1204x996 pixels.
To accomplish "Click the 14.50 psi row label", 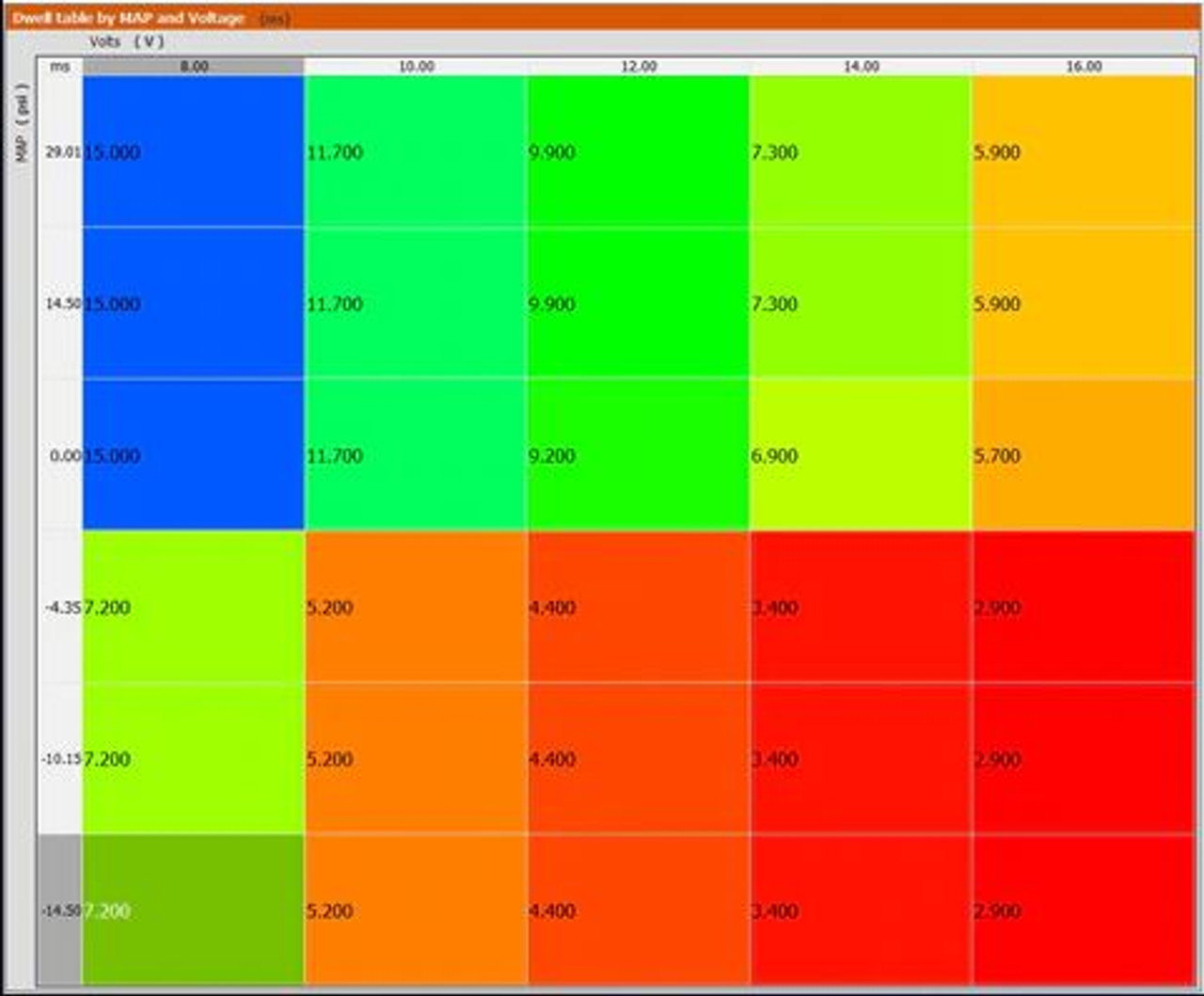I will point(61,304).
